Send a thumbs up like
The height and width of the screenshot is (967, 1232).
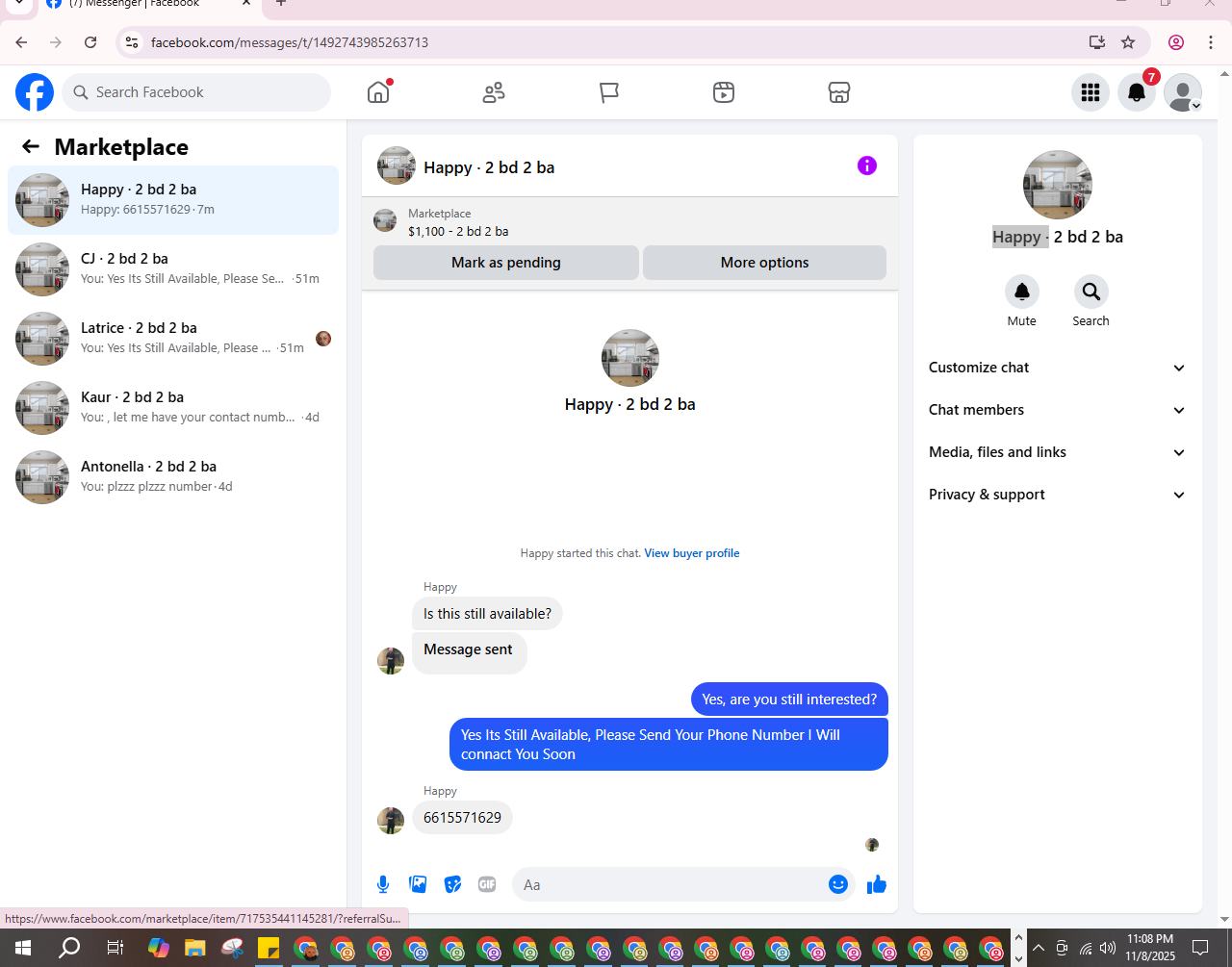[x=876, y=884]
